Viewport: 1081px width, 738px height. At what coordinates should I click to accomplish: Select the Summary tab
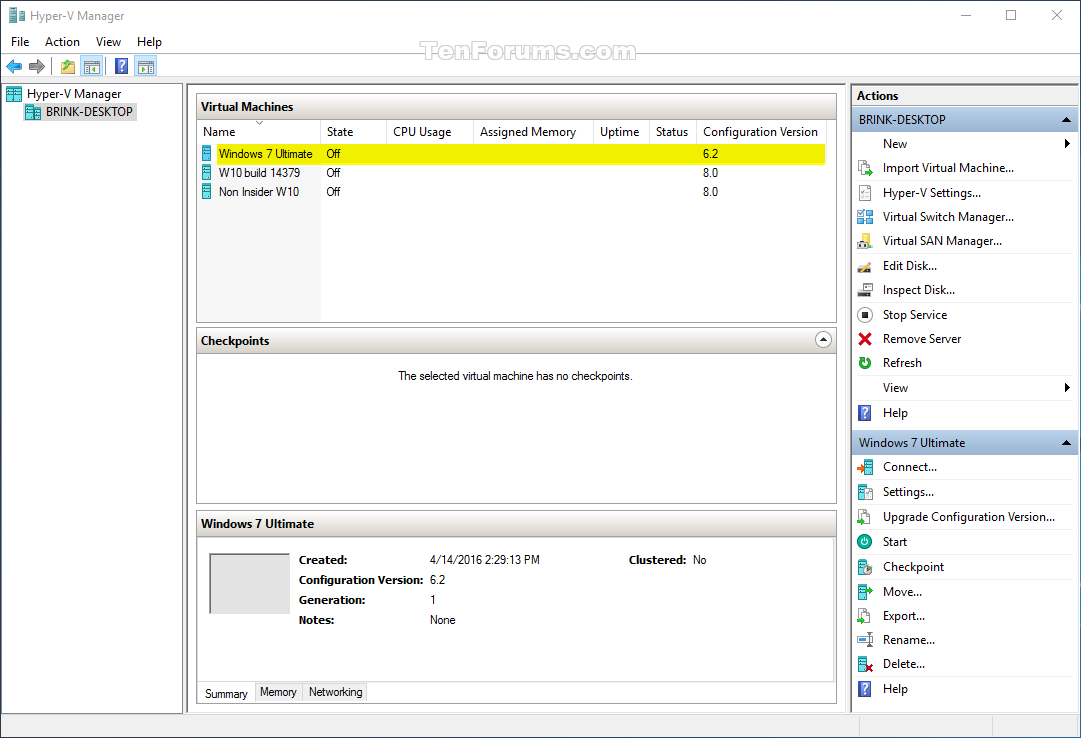click(226, 693)
